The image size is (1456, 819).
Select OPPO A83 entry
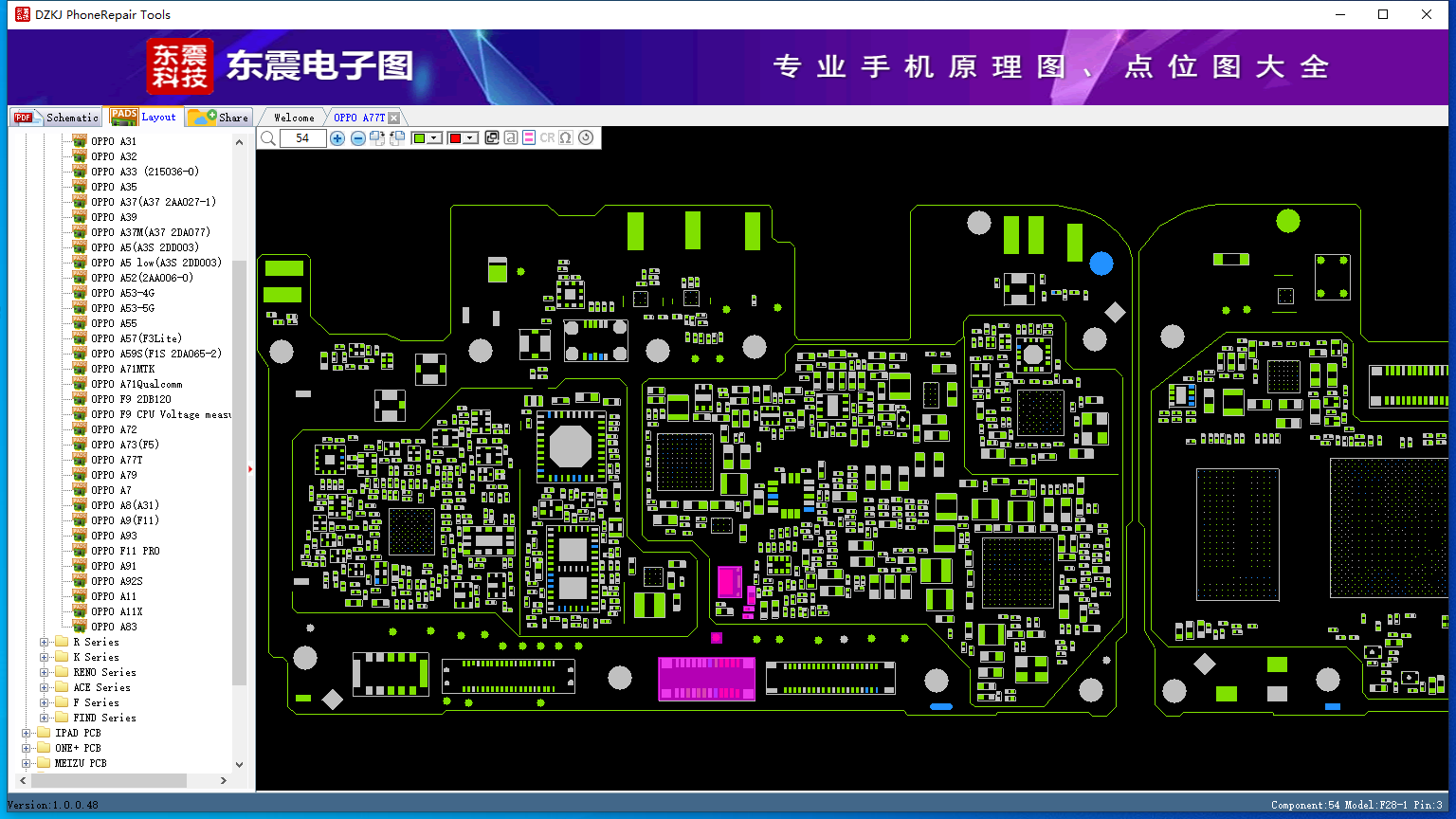[114, 627]
